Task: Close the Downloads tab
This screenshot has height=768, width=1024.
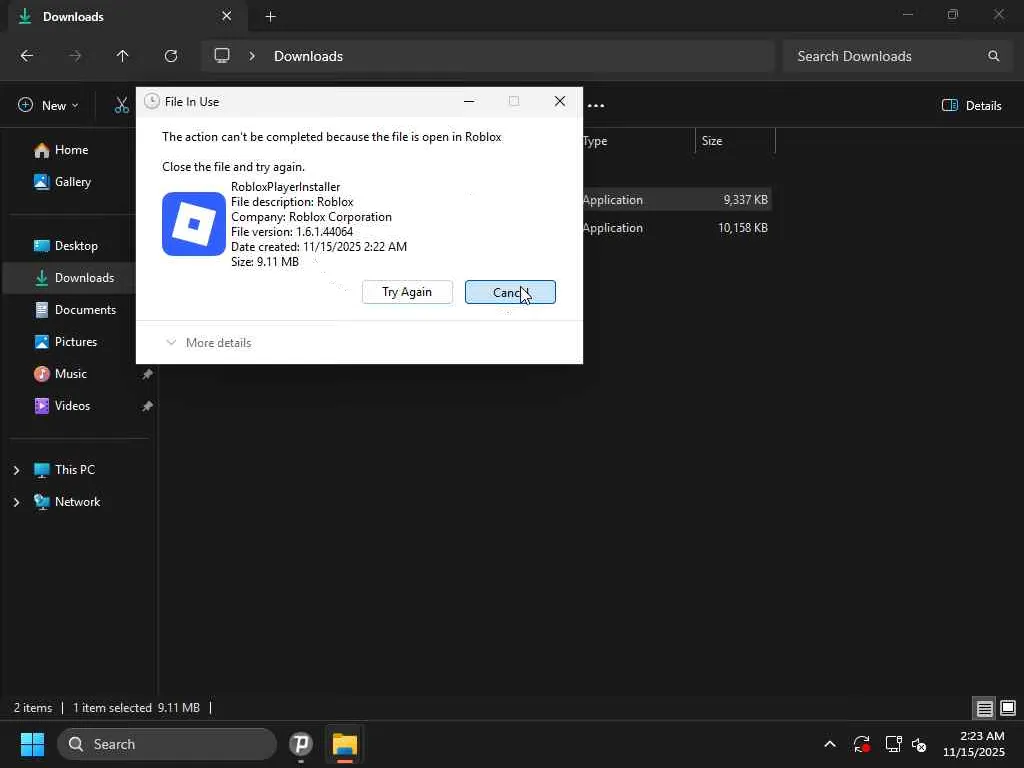Action: click(227, 16)
